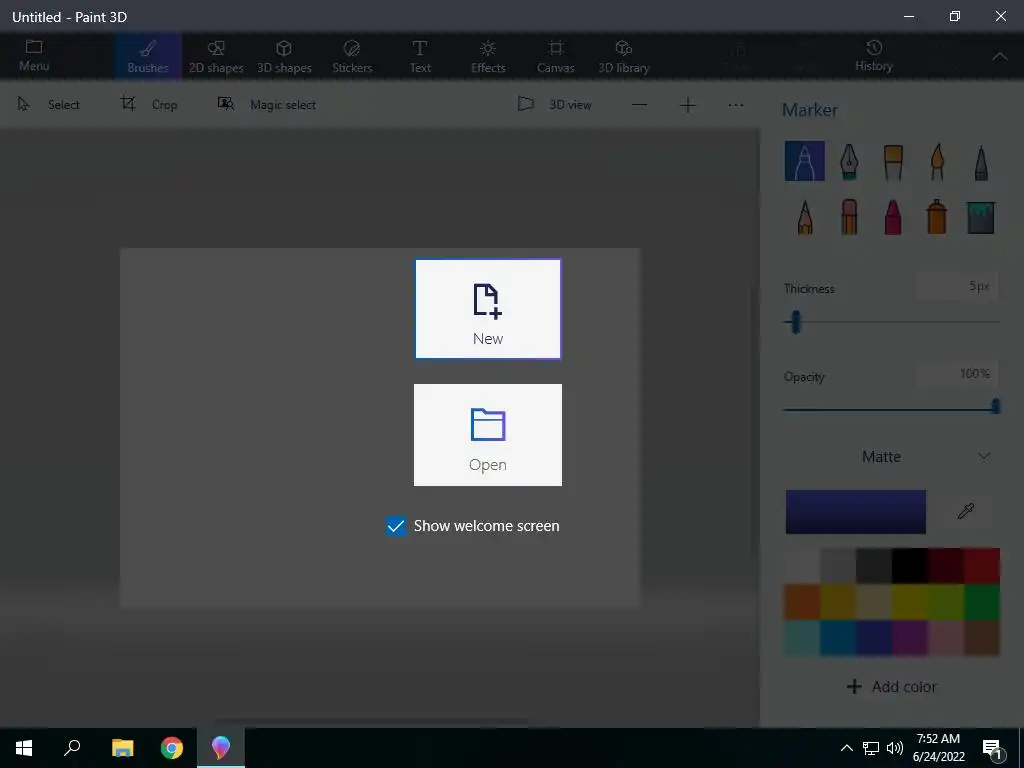Switch to the Stickers tab
Screen dimensions: 1024x768
tap(352, 56)
